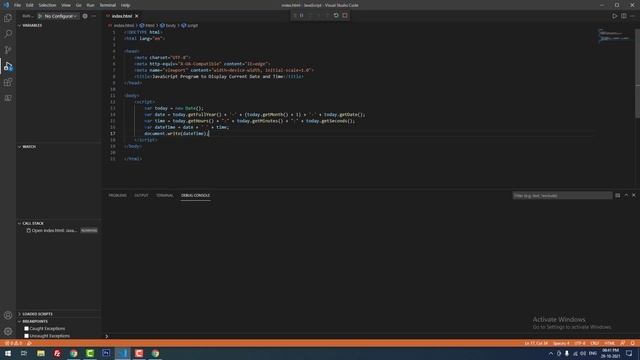Viewport: 640px width, 360px height.
Task: Stop the debug session
Action: point(345,16)
